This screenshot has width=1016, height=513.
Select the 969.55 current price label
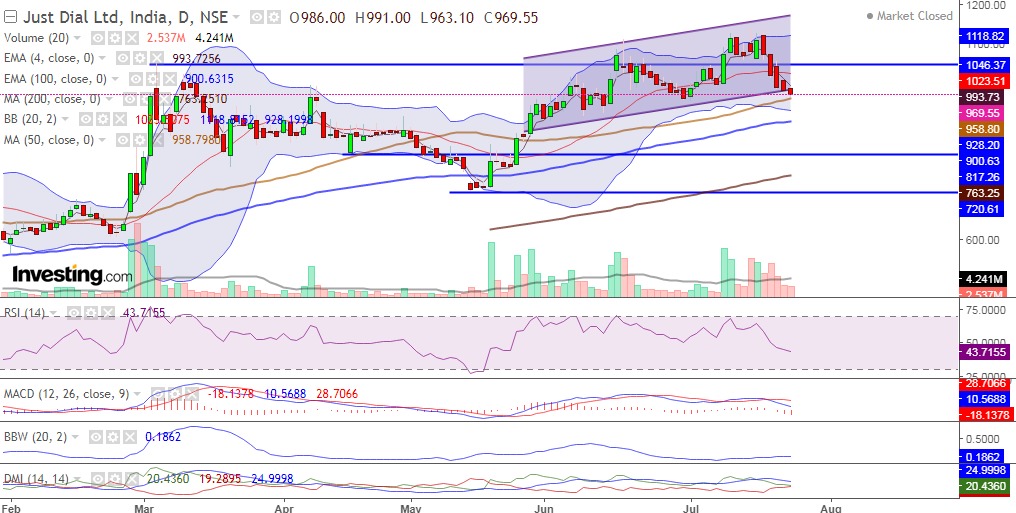tap(981, 113)
